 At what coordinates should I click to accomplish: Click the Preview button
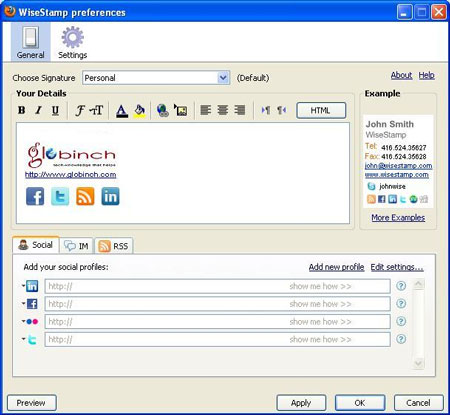32,403
